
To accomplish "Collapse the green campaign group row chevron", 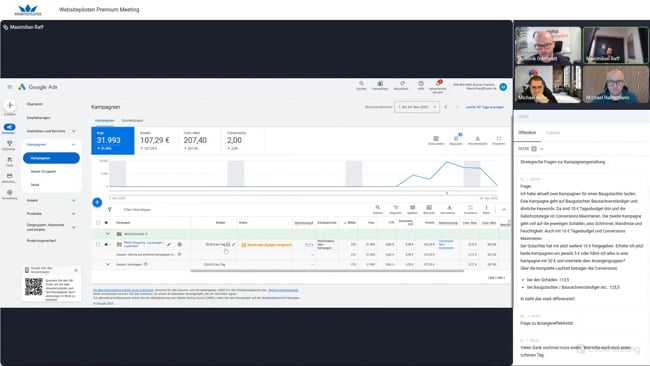I will point(108,234).
